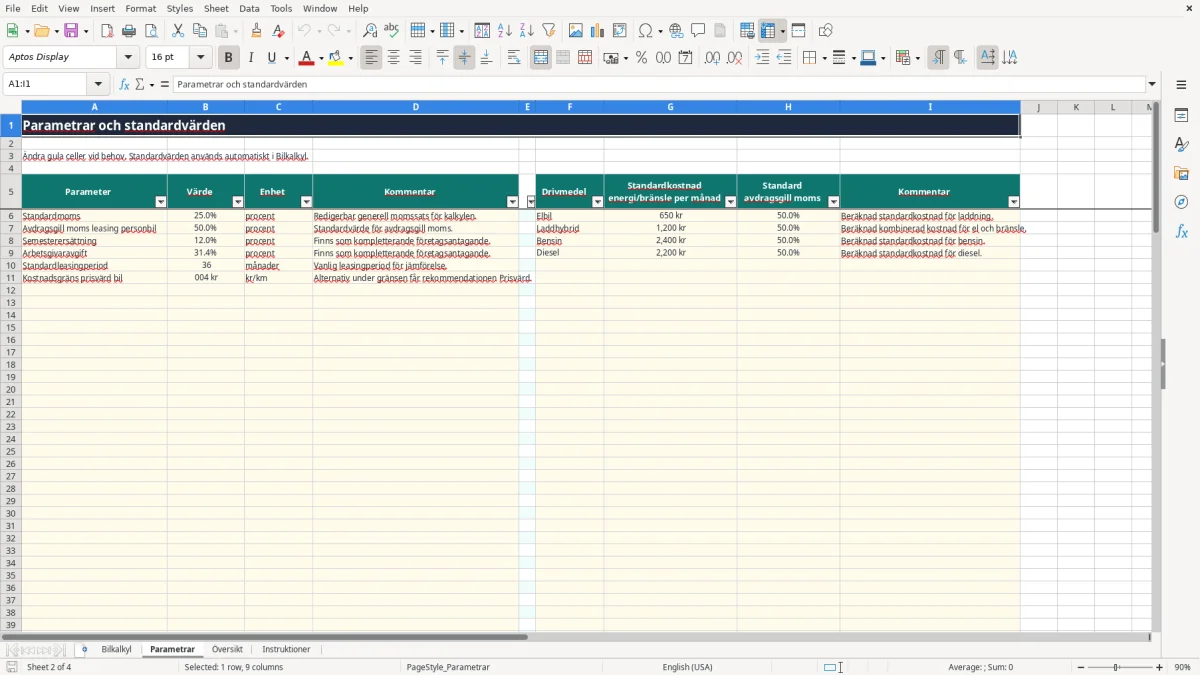Image resolution: width=1200 pixels, height=675 pixels.
Task: Zoom out with the minus button
Action: [x=1081, y=667]
